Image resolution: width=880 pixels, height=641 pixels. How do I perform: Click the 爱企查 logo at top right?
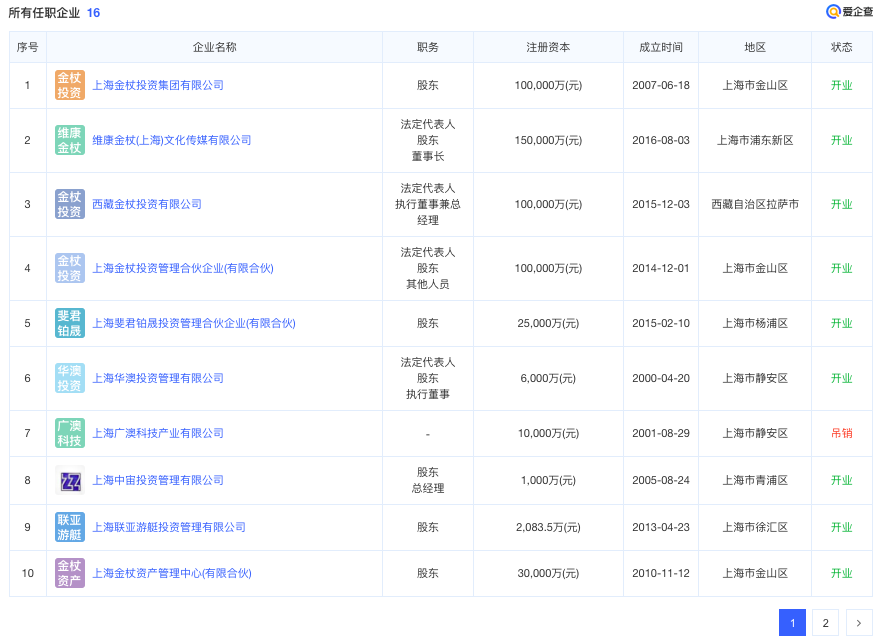848,12
